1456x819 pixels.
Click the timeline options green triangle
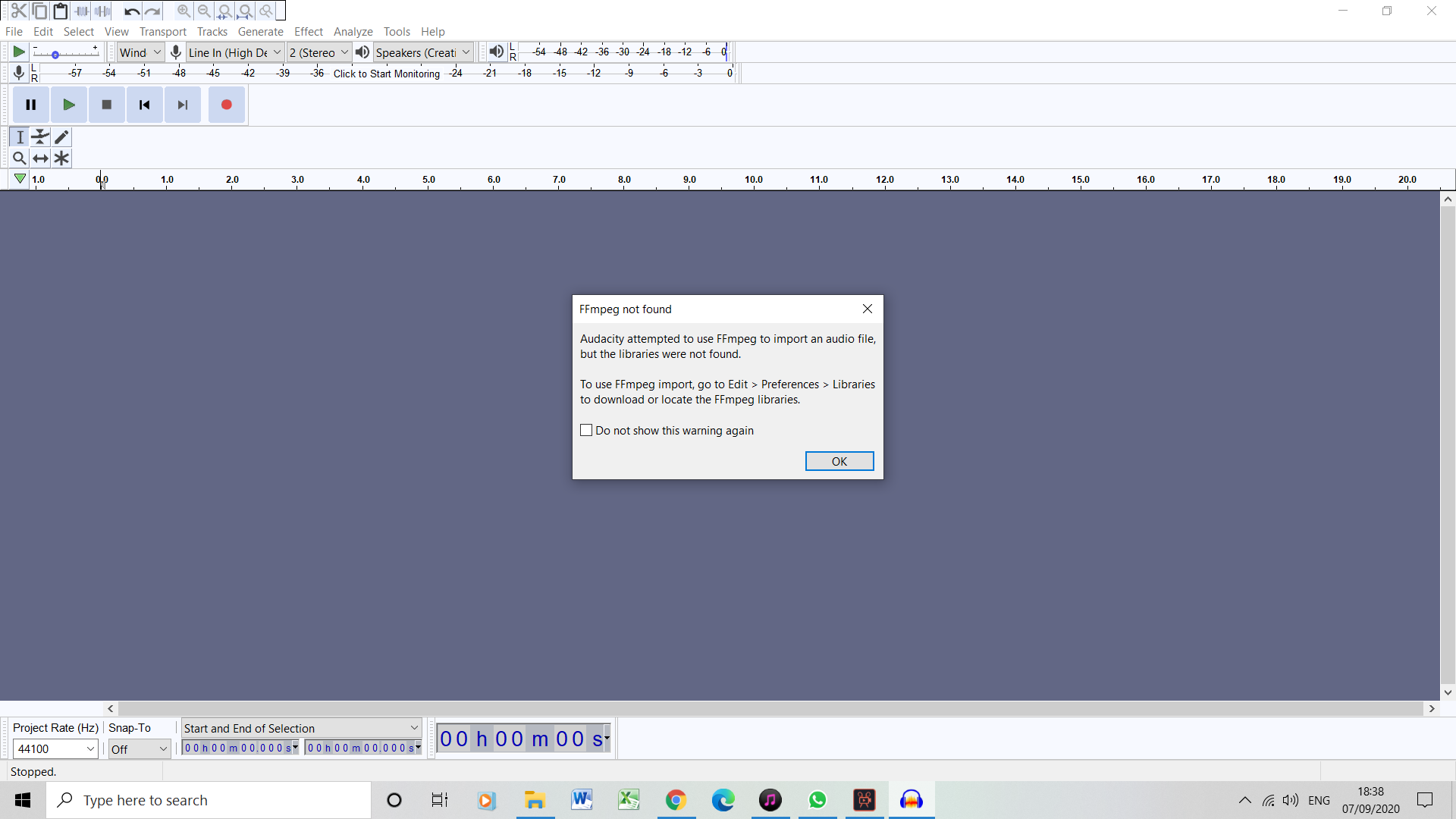click(x=20, y=179)
